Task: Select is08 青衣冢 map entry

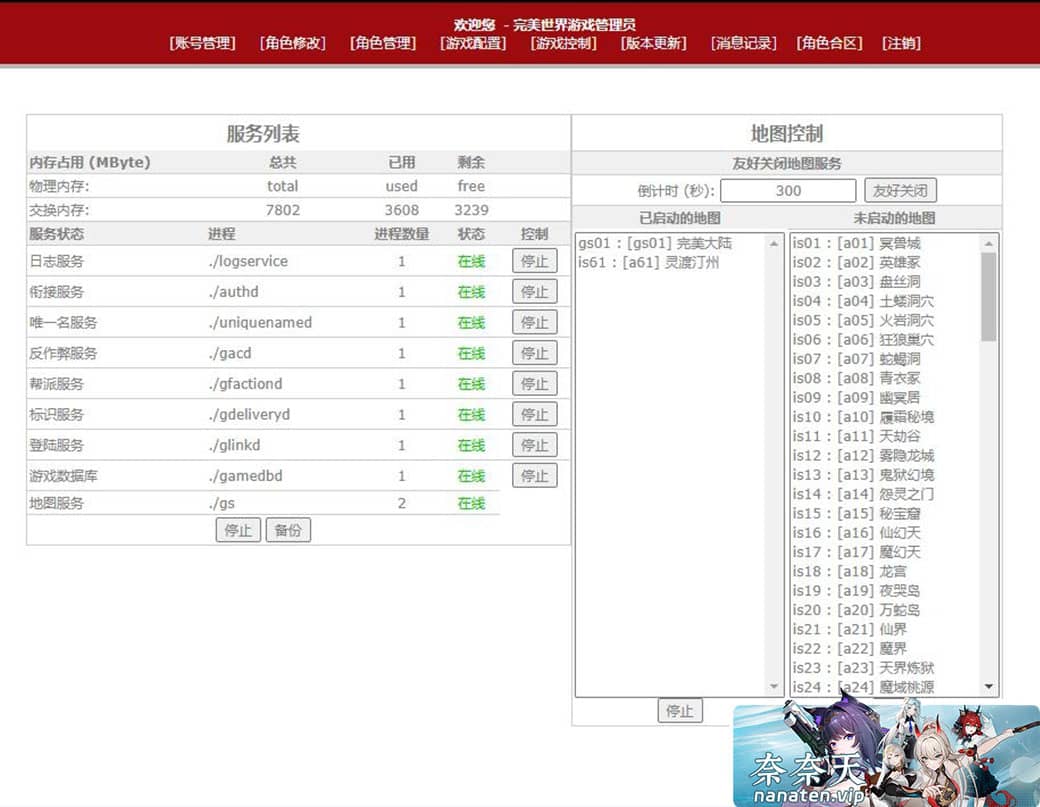Action: pyautogui.click(x=885, y=378)
